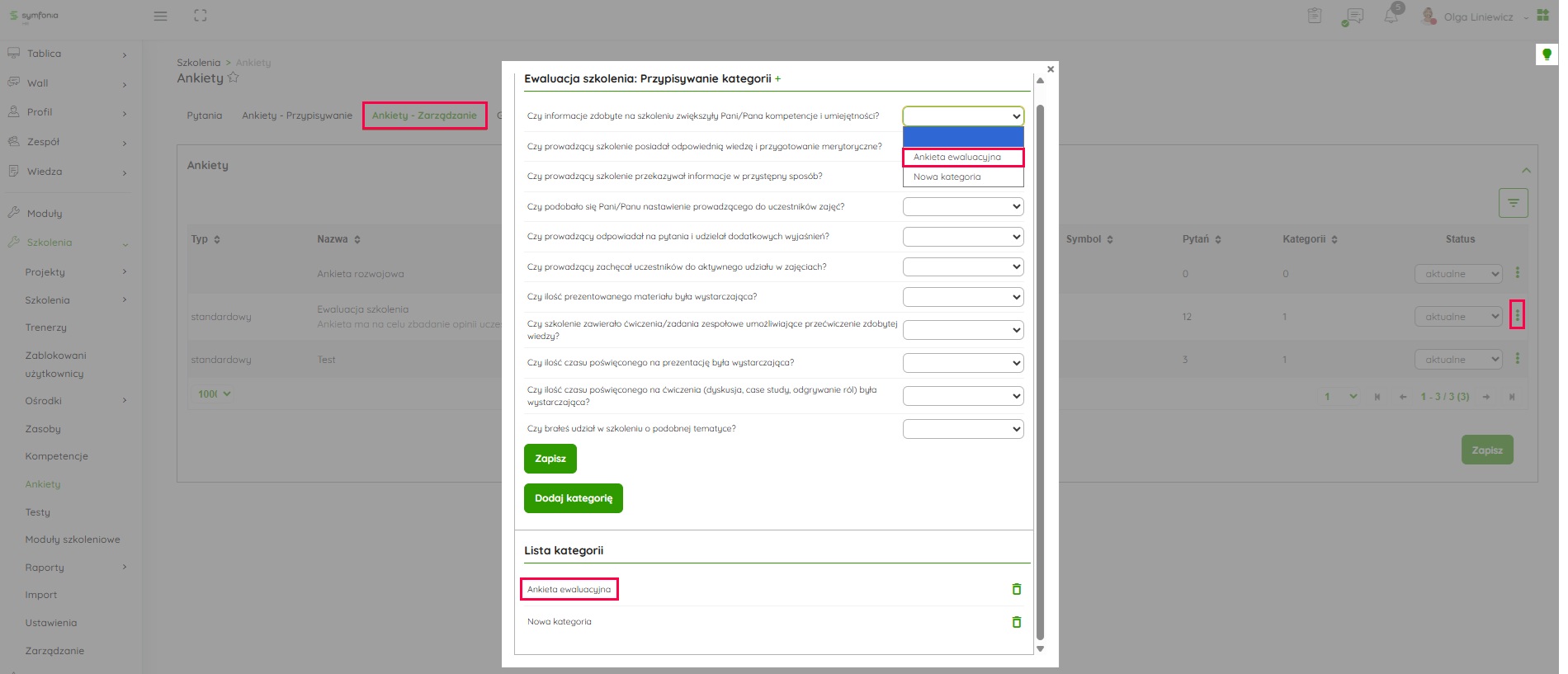Image resolution: width=1568 pixels, height=674 pixels.
Task: Open the chat messages icon
Action: tap(1353, 16)
